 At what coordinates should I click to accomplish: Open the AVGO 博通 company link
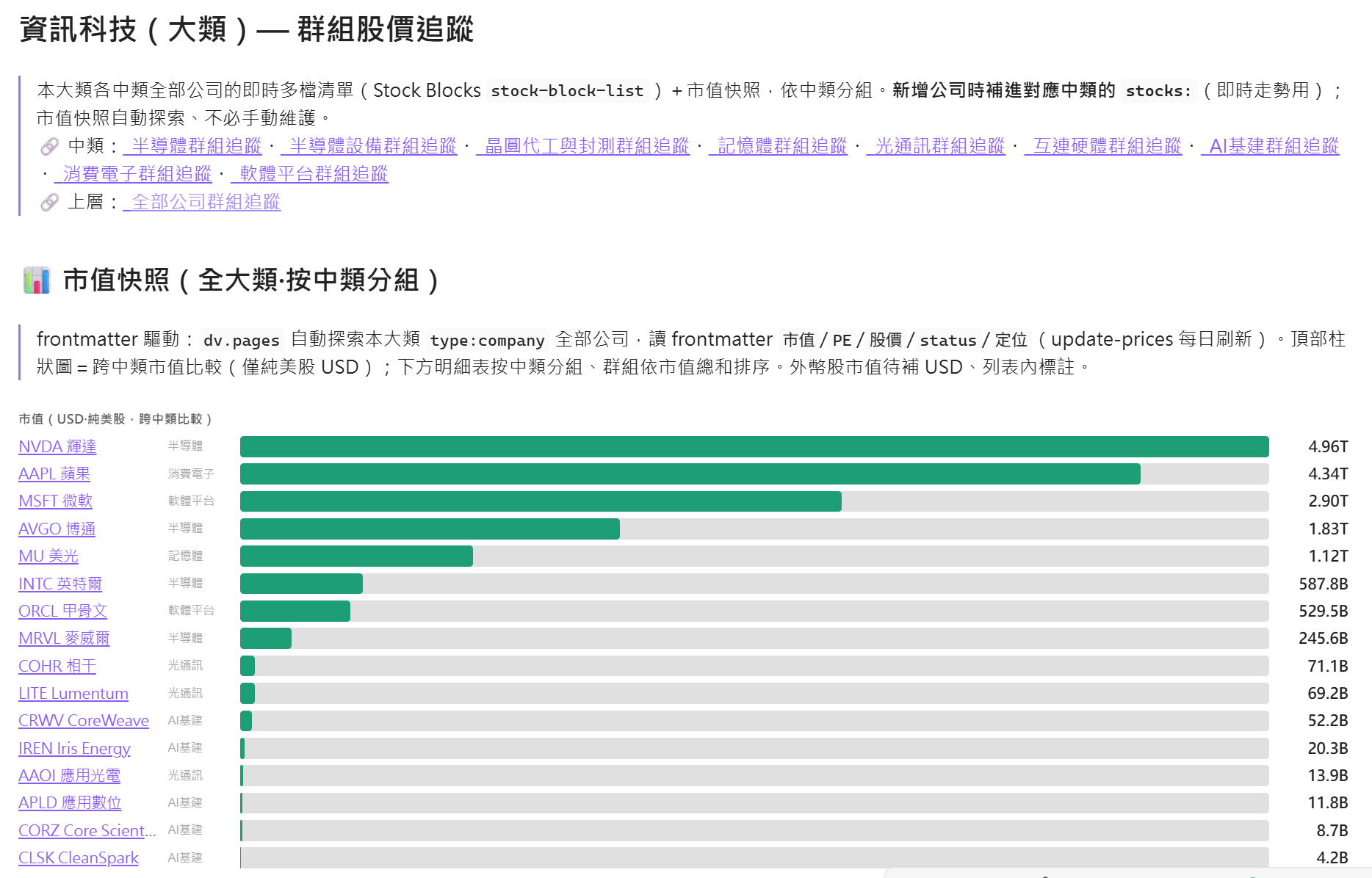point(57,529)
